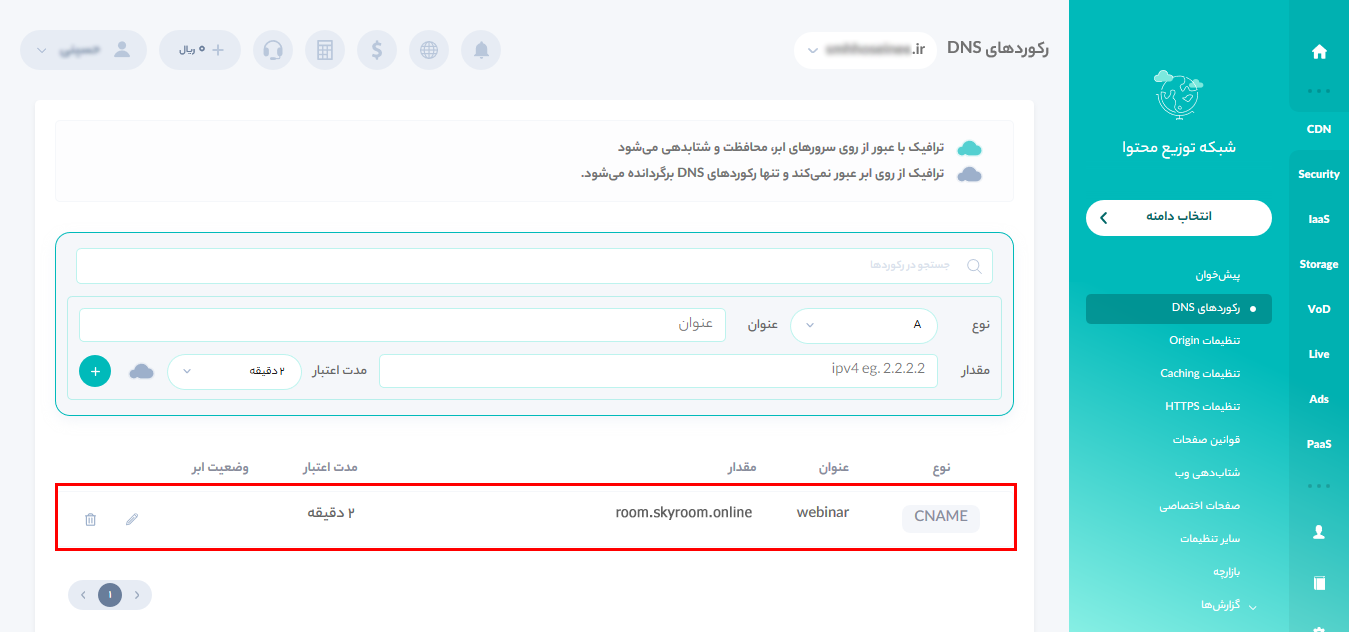
Task: Click the document icon in the rail
Action: [x=1319, y=583]
